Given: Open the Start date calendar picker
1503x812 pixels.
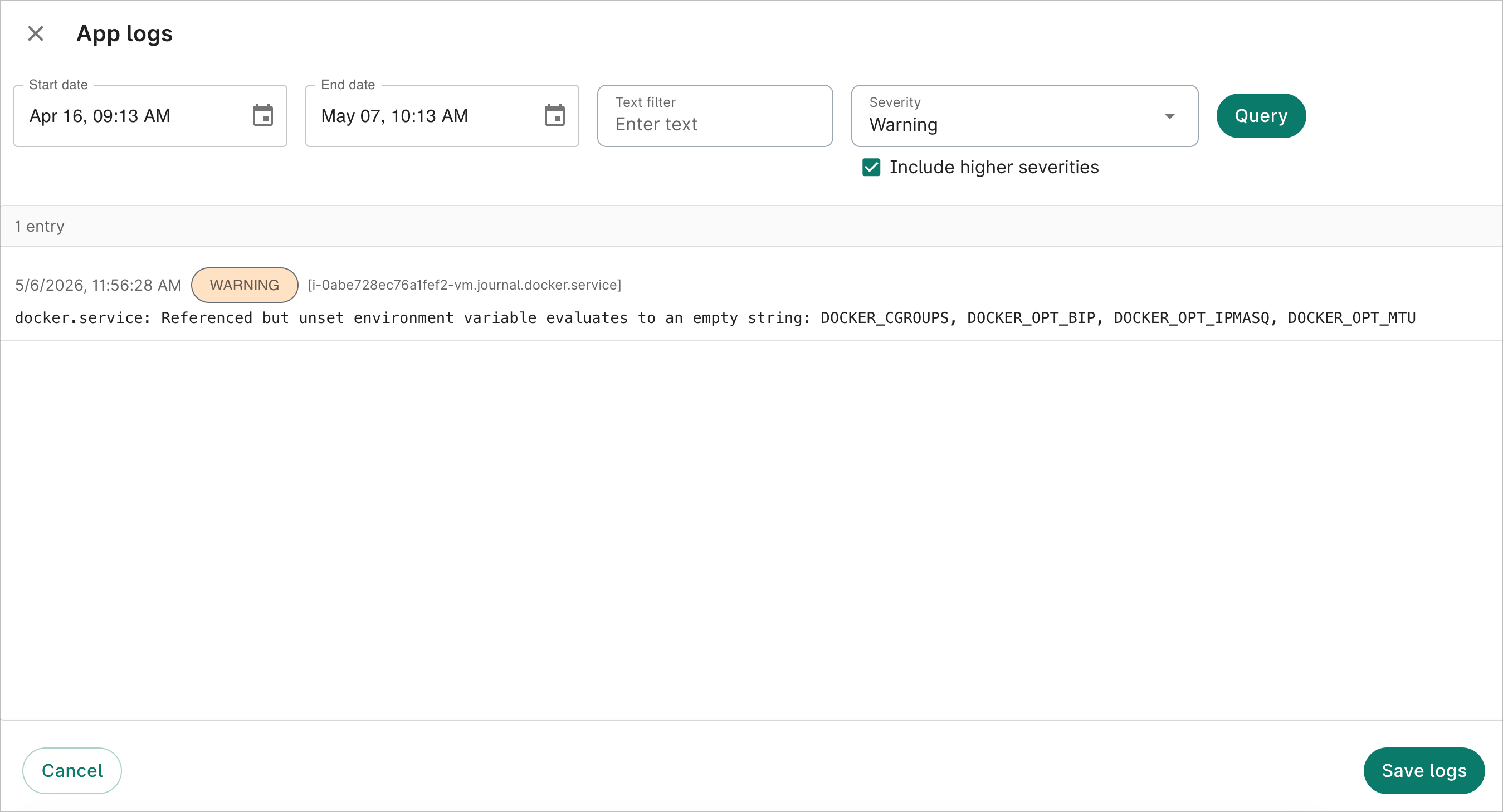Looking at the screenshot, I should pyautogui.click(x=262, y=115).
